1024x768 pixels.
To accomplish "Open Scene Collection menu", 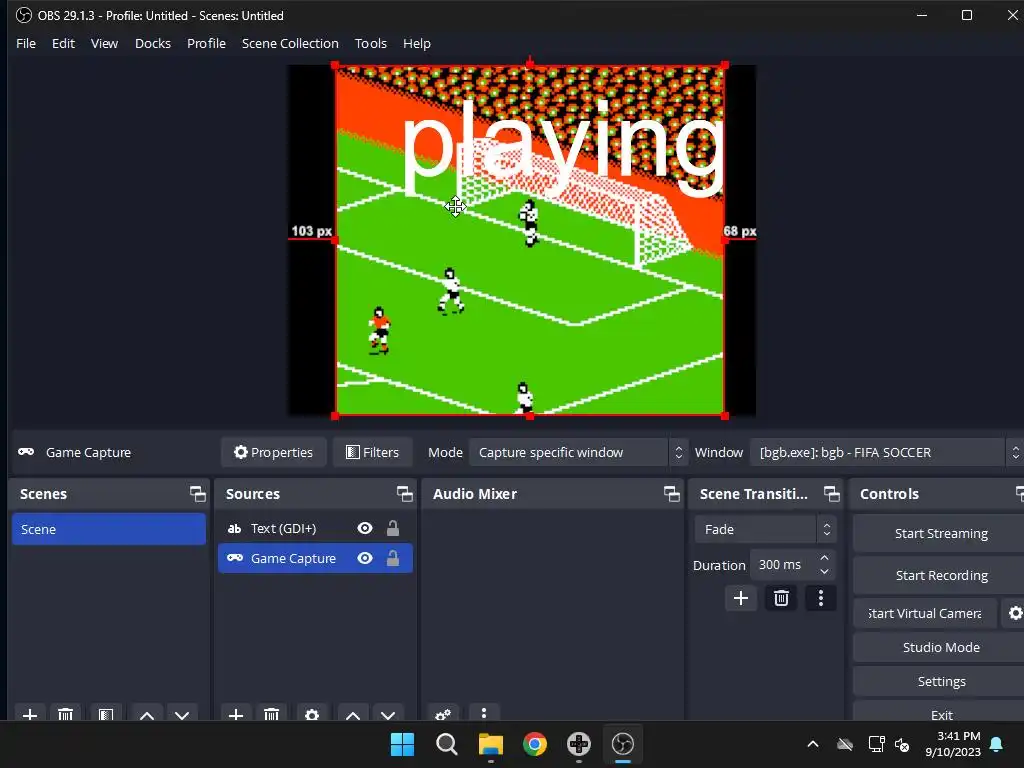I will point(290,43).
